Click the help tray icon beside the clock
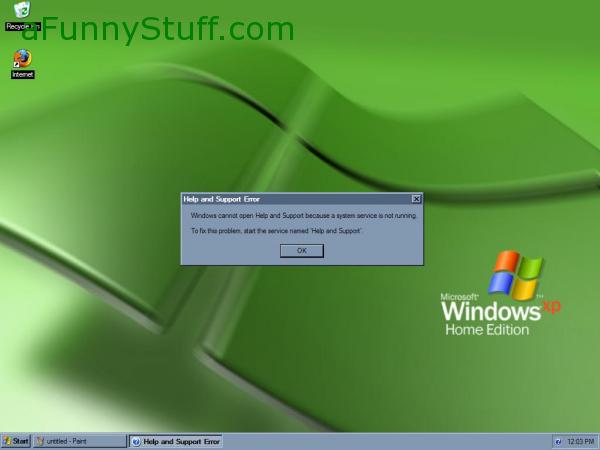This screenshot has width=600, height=450. [558, 442]
